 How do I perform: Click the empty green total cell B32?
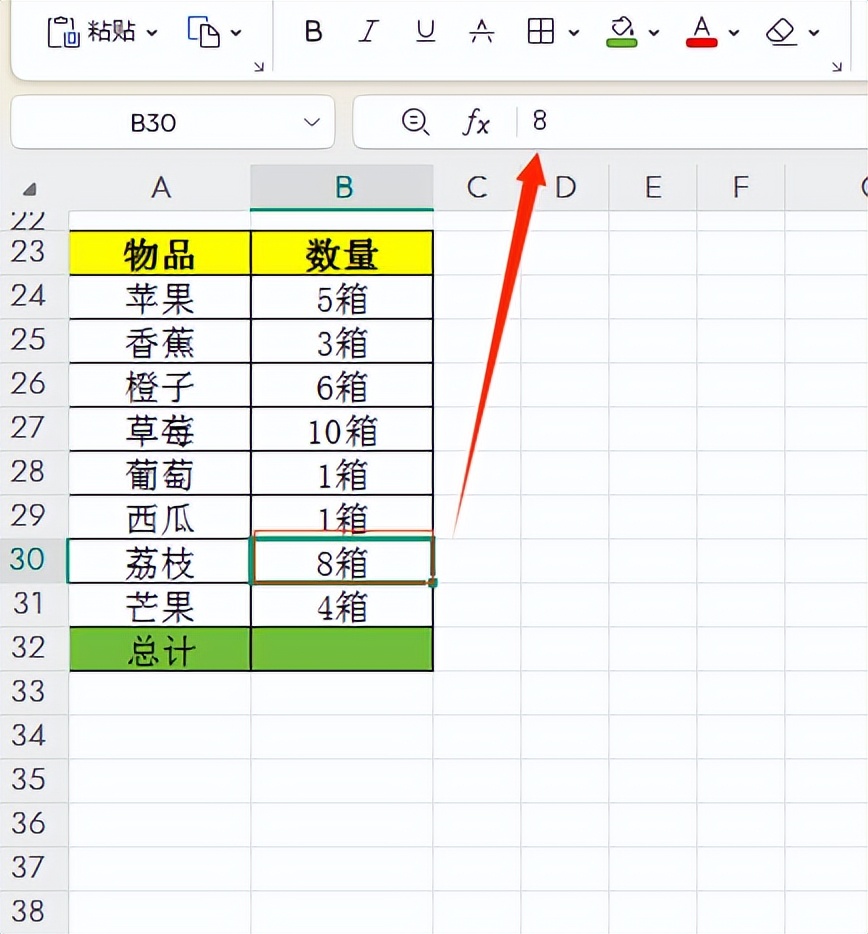[x=343, y=649]
